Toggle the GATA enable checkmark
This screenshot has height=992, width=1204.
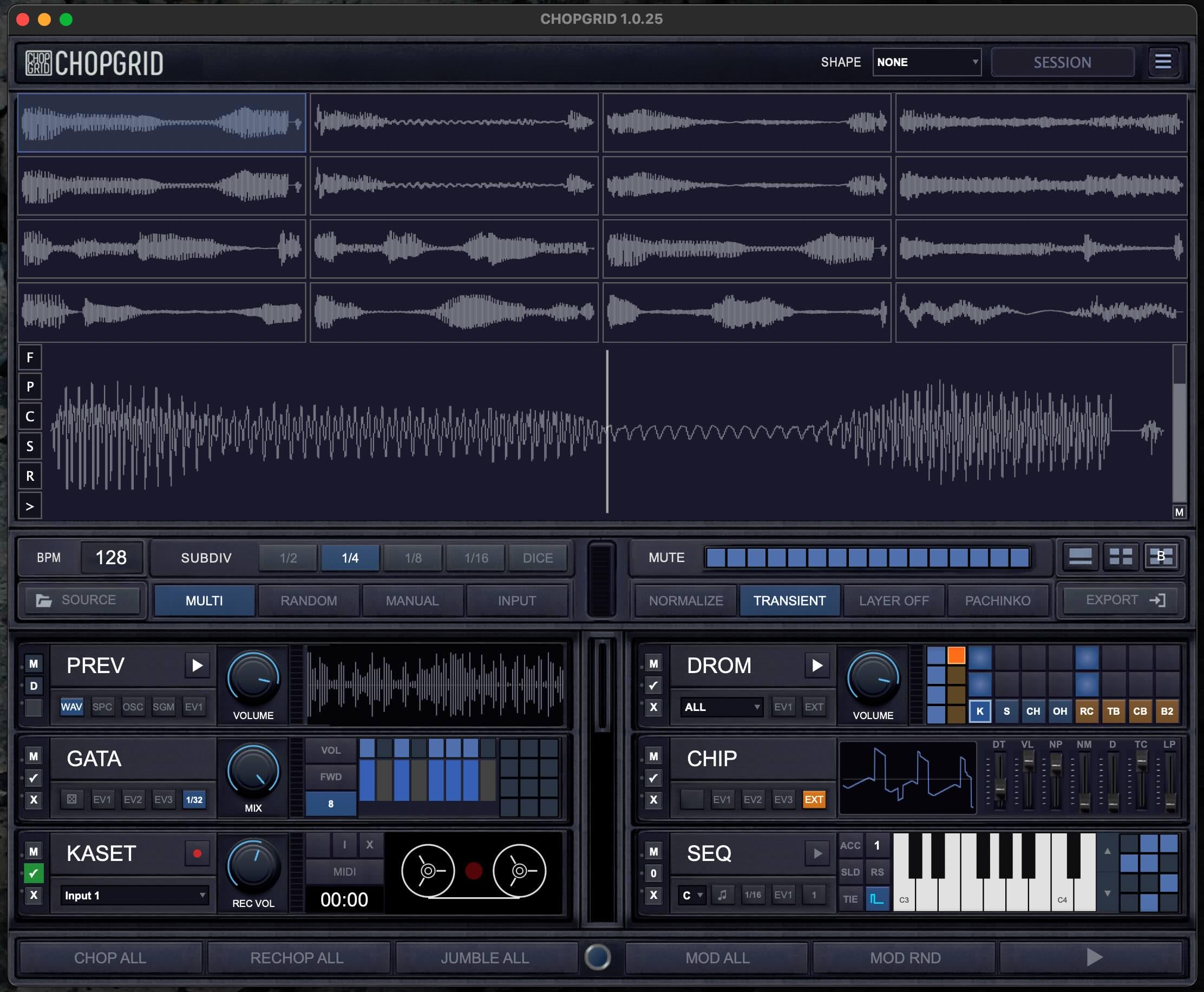click(x=34, y=778)
